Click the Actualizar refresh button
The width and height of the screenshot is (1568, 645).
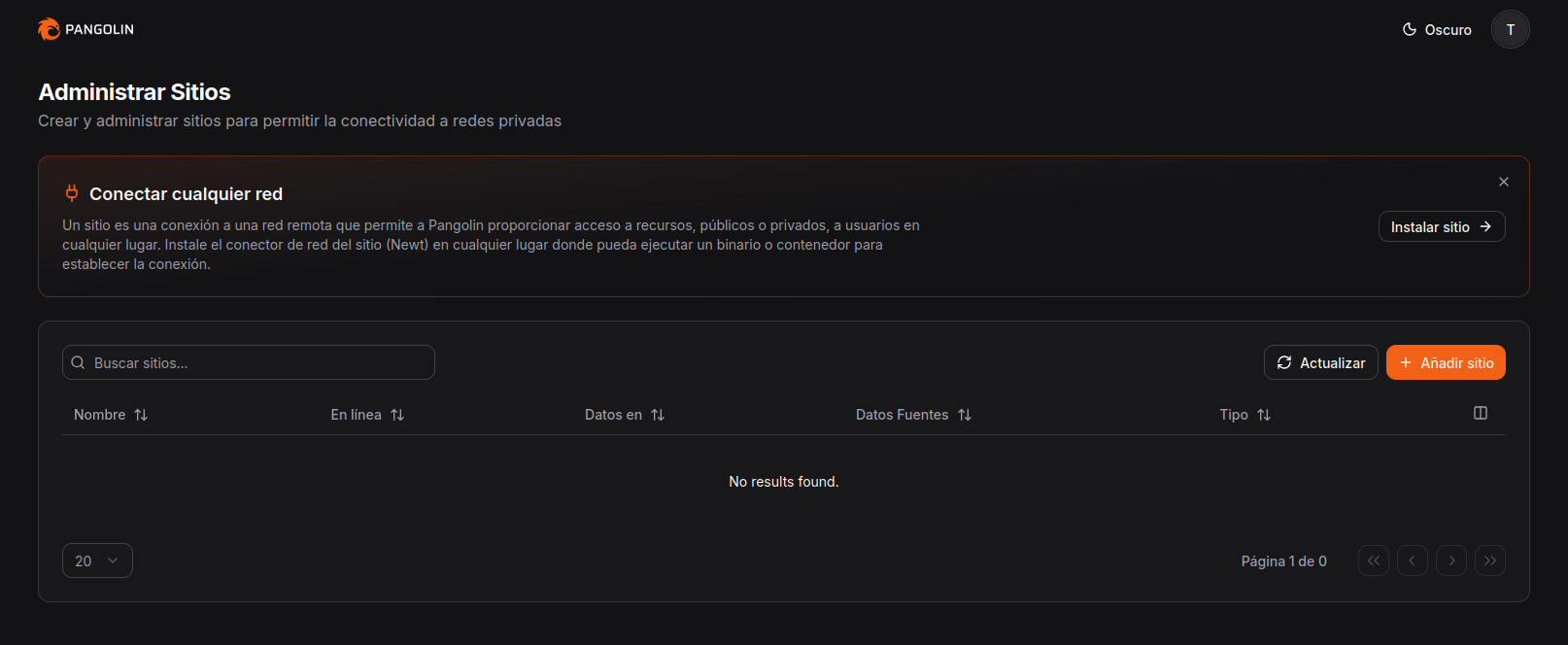pyautogui.click(x=1320, y=362)
